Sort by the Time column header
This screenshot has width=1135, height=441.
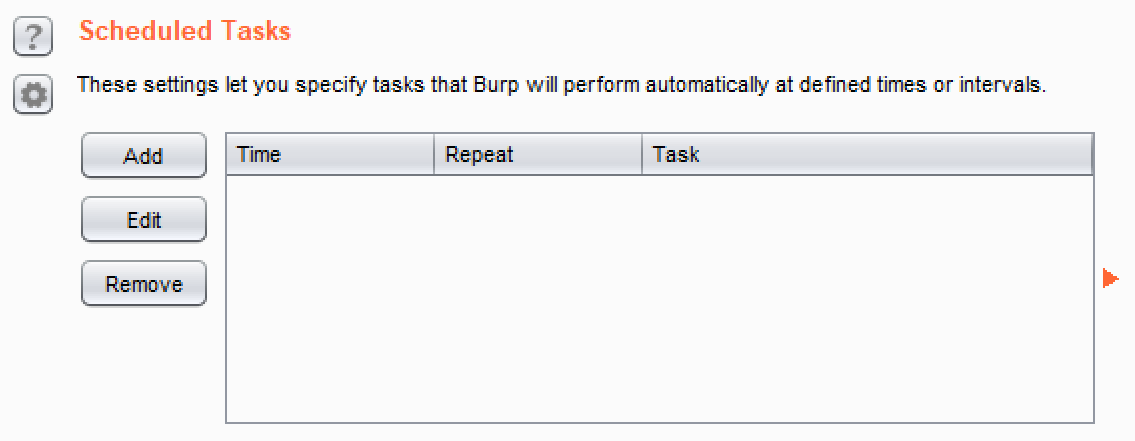coord(330,155)
